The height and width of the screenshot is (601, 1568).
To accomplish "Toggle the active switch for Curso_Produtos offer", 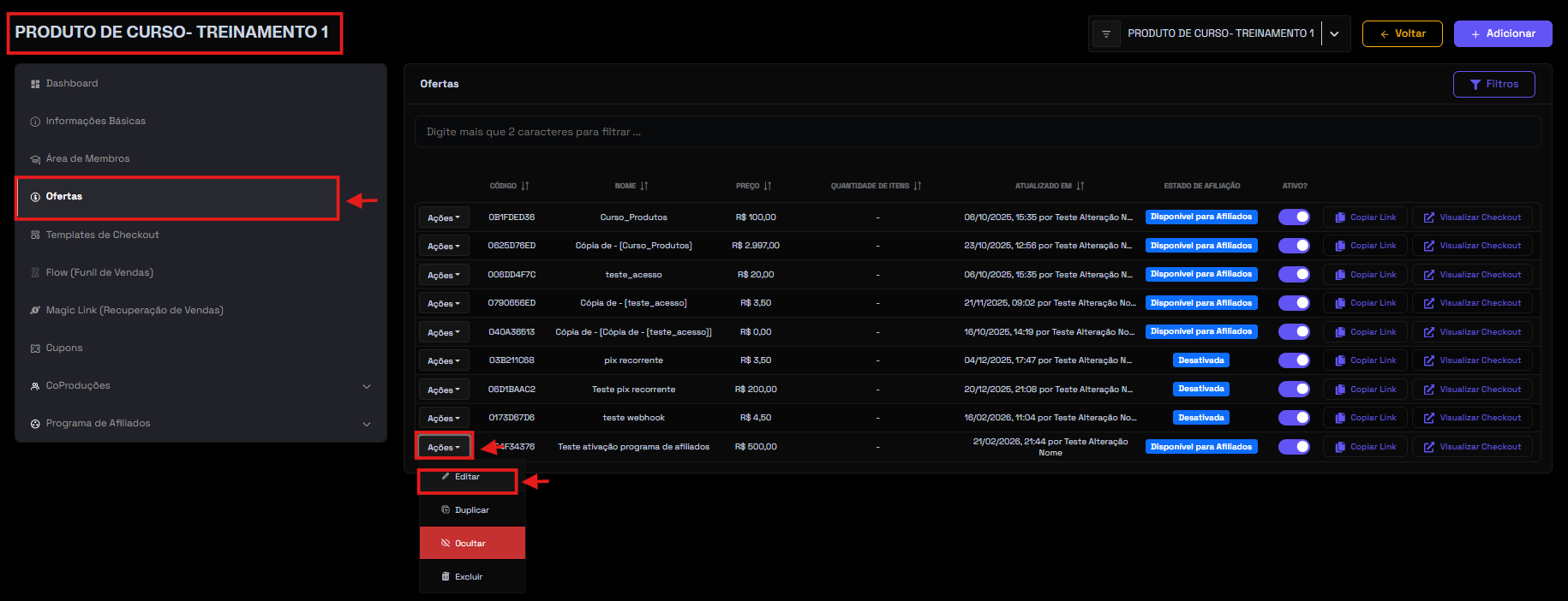I will [1294, 217].
